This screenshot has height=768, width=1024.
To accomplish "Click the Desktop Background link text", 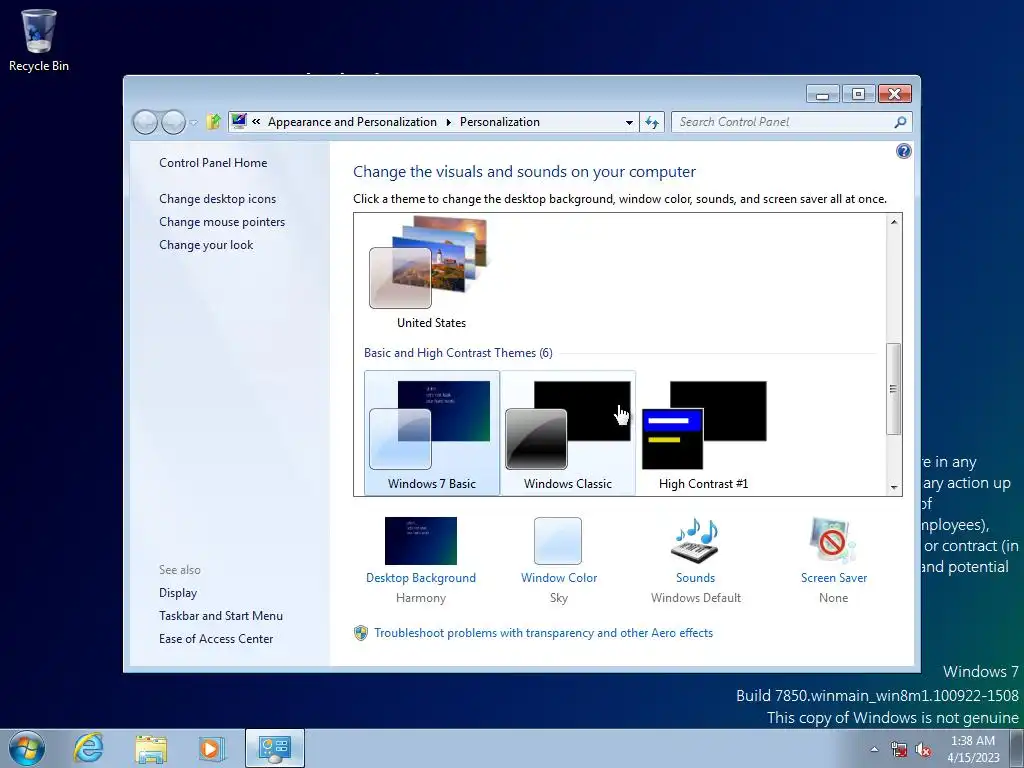I will (421, 578).
